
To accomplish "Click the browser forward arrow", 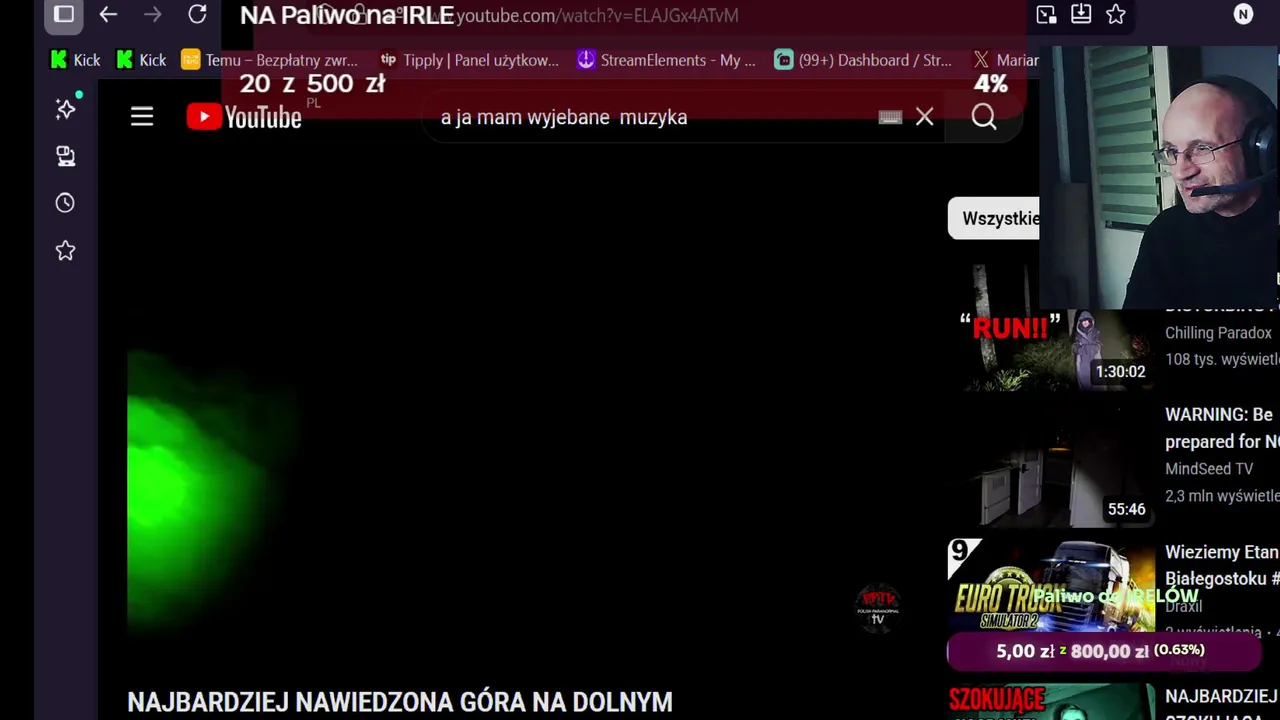I will pos(152,14).
